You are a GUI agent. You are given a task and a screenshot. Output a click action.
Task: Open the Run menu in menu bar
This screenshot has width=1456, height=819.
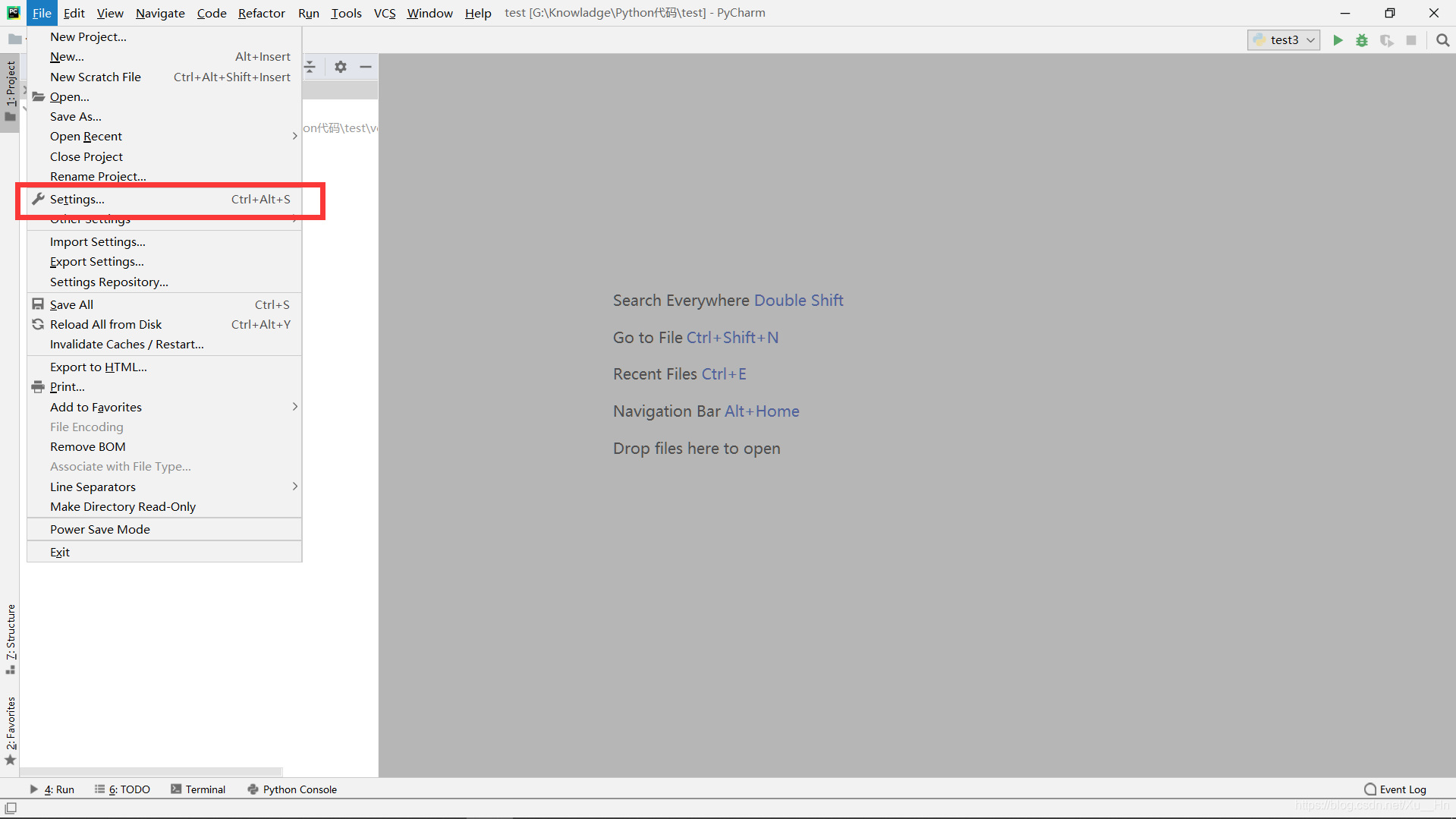pyautogui.click(x=308, y=13)
